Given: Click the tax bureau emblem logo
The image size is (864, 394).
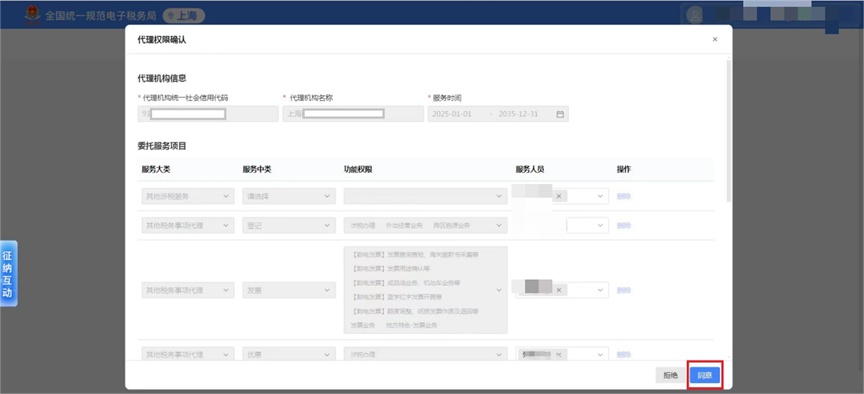Looking at the screenshot, I should click(33, 15).
